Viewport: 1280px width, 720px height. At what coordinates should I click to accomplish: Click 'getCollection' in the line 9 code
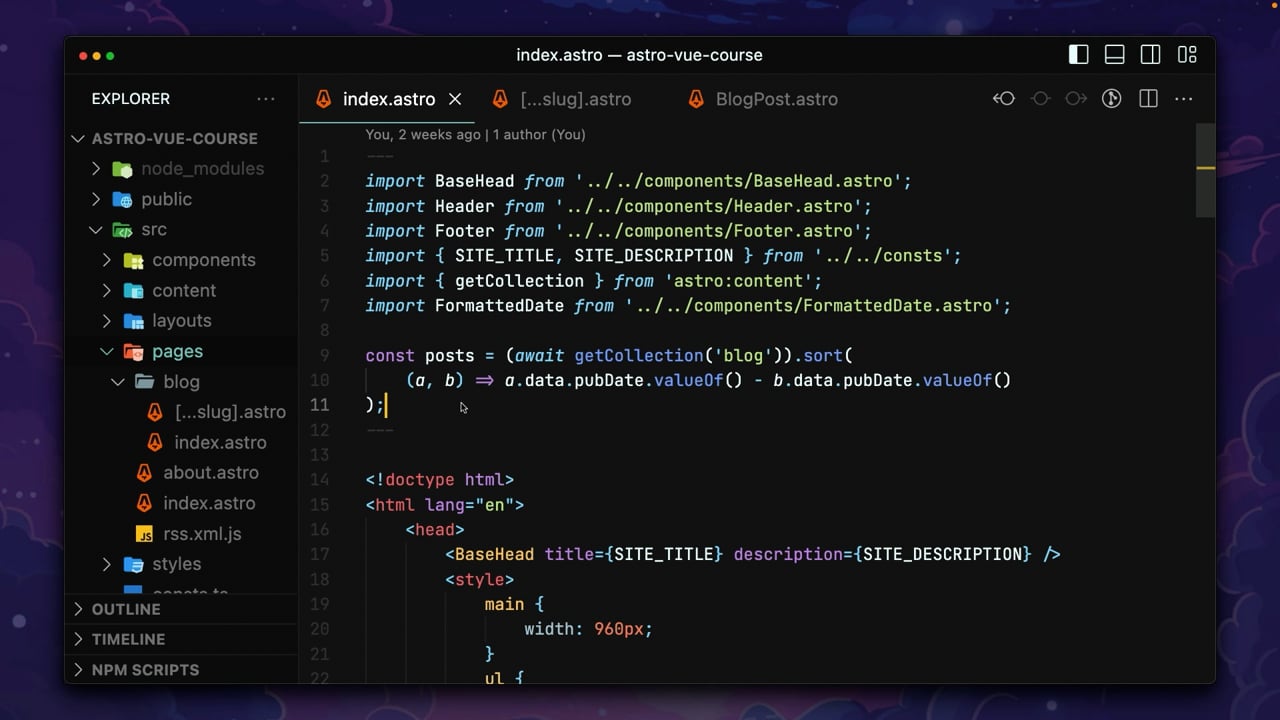[x=639, y=355]
